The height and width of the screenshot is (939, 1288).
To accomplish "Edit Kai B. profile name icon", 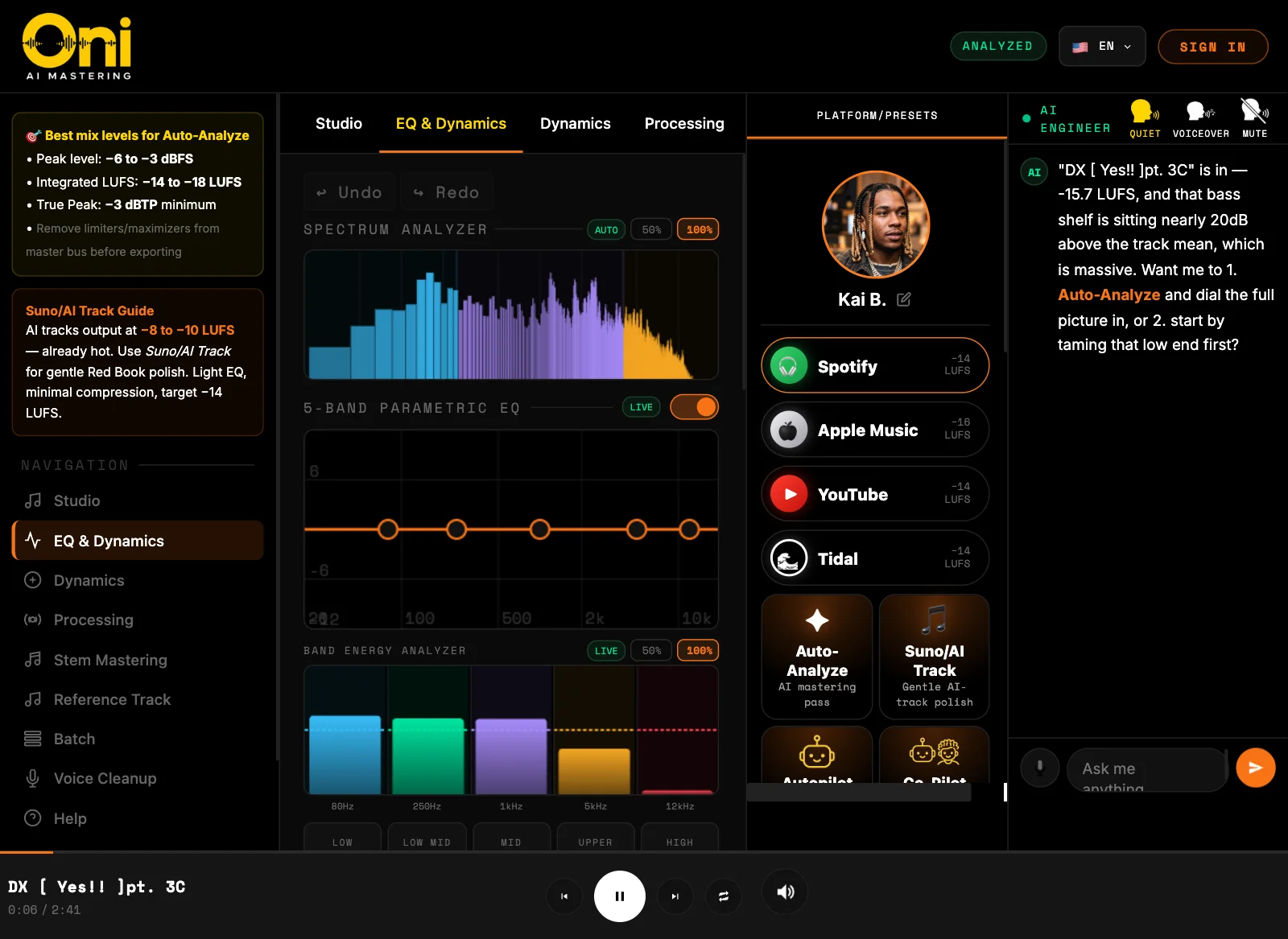I will point(904,299).
